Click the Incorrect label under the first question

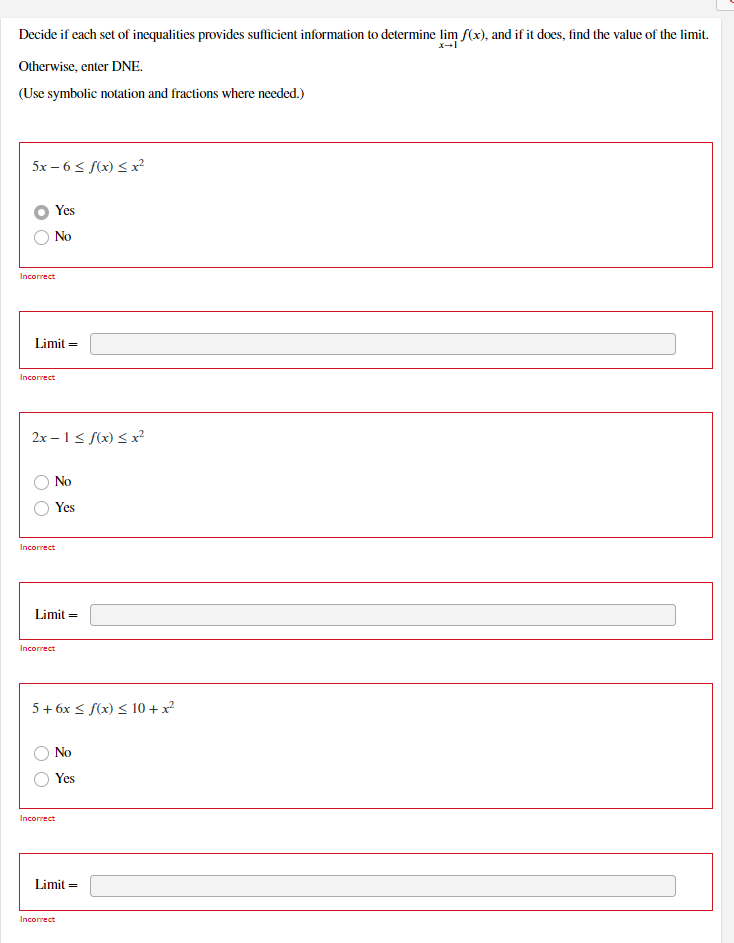[36, 276]
